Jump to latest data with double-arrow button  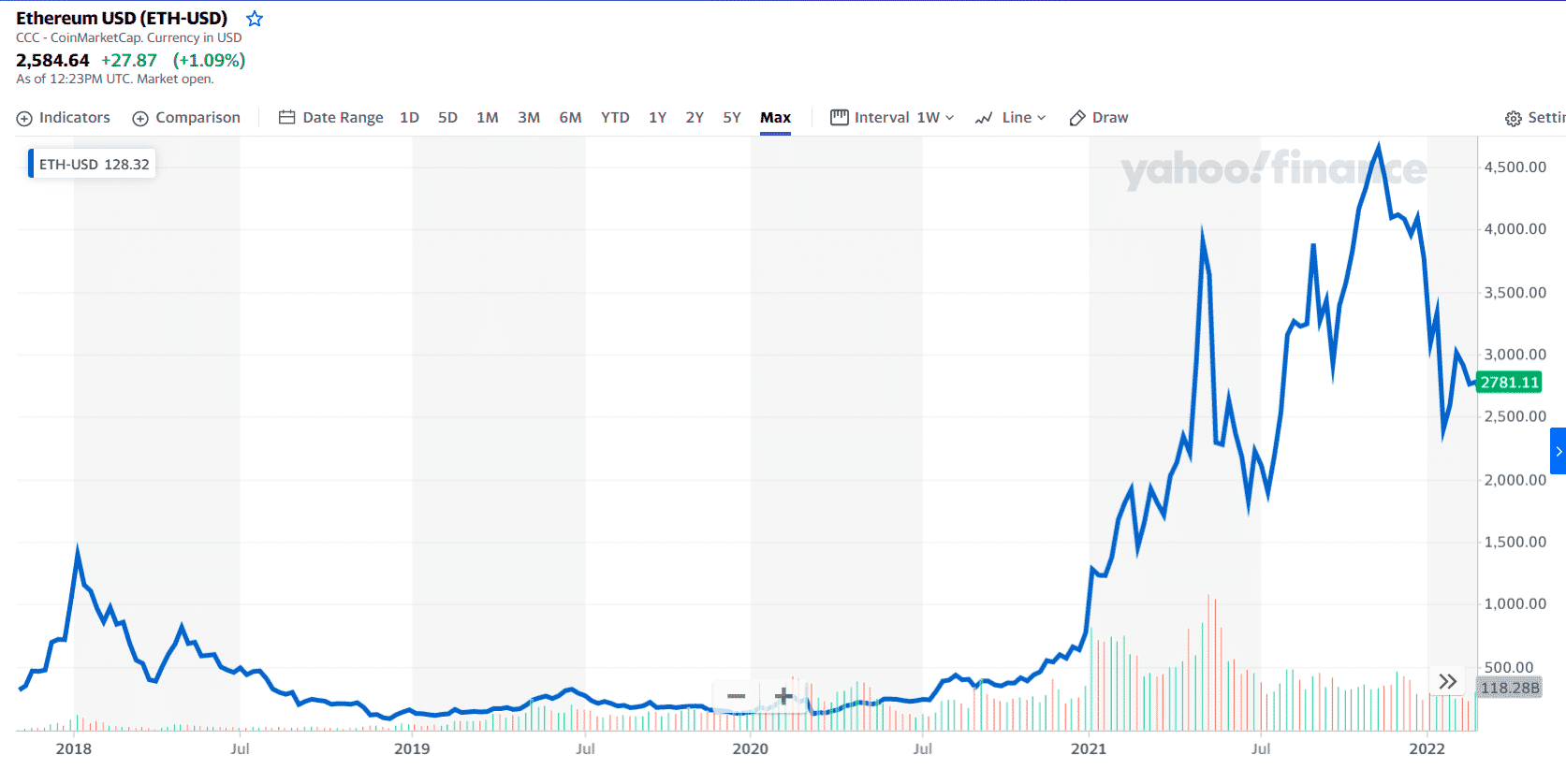(1448, 681)
